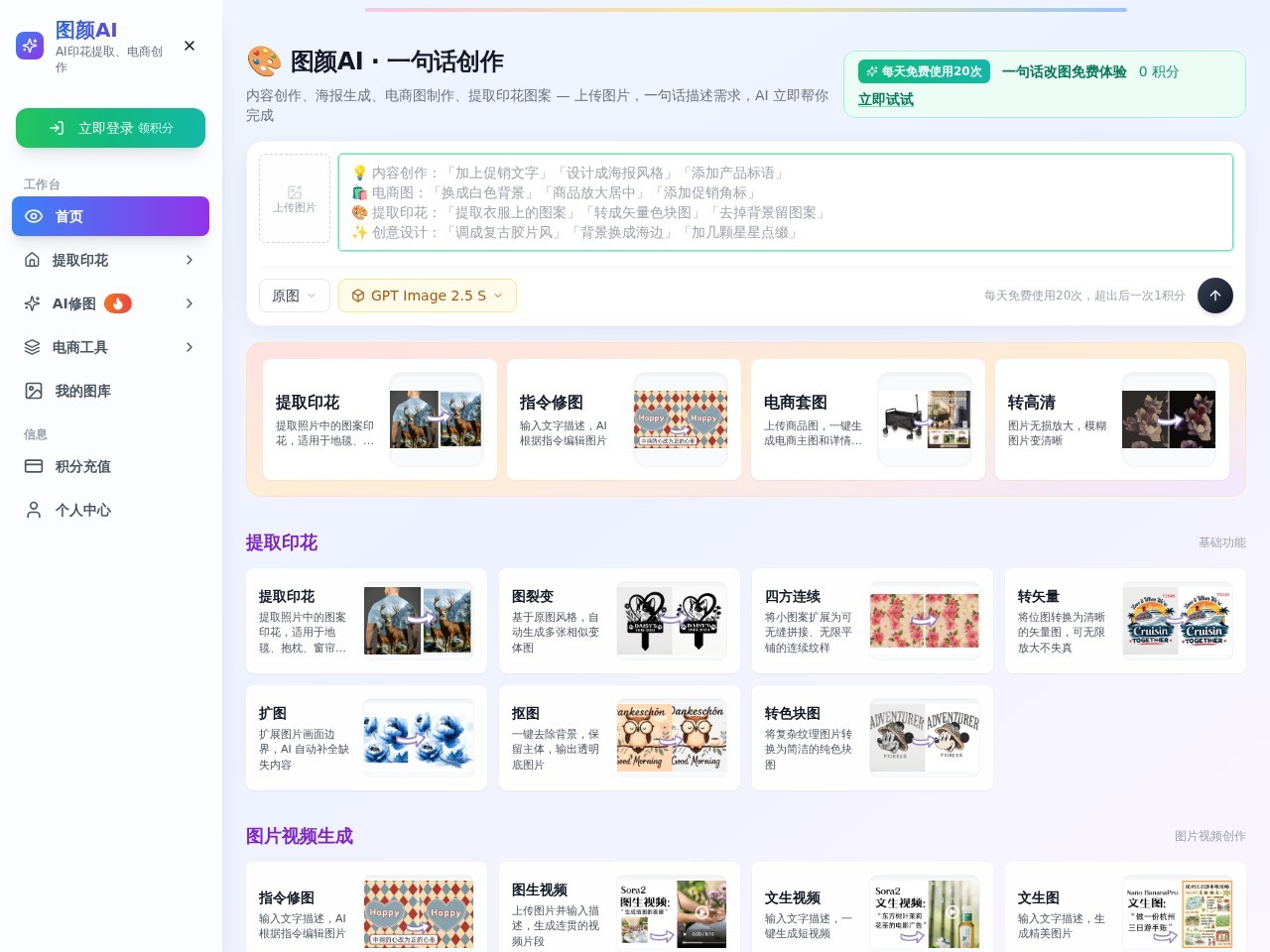Click the 立即登录 领积分 button

click(x=110, y=128)
